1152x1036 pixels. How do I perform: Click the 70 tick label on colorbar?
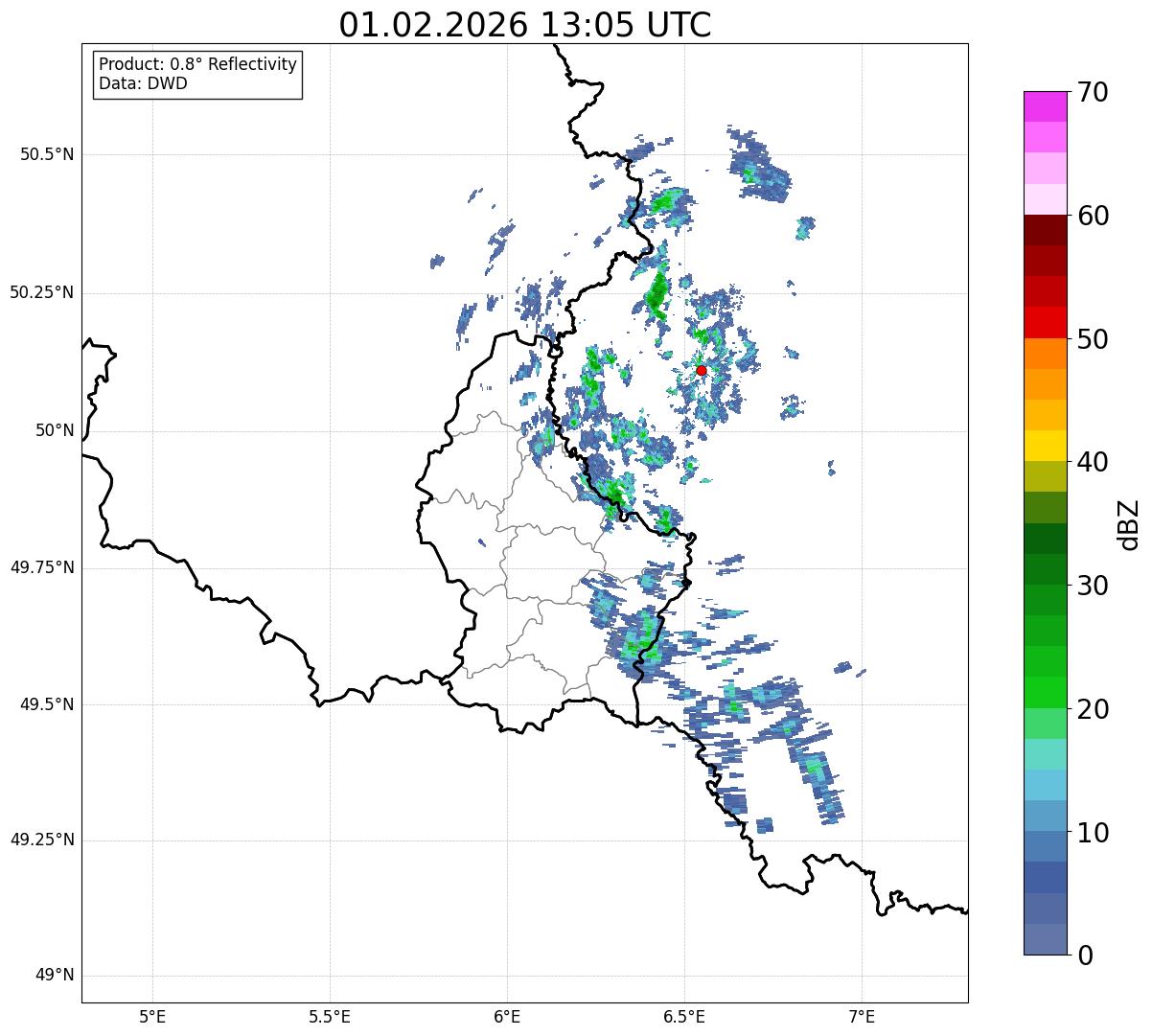[x=1093, y=92]
